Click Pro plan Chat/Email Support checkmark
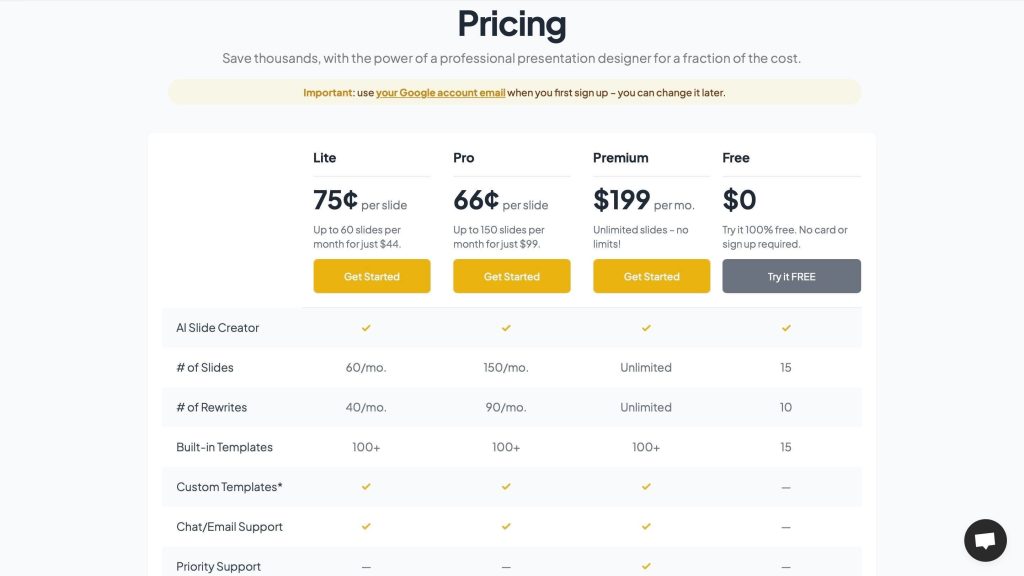The height and width of the screenshot is (576, 1024). (x=506, y=526)
